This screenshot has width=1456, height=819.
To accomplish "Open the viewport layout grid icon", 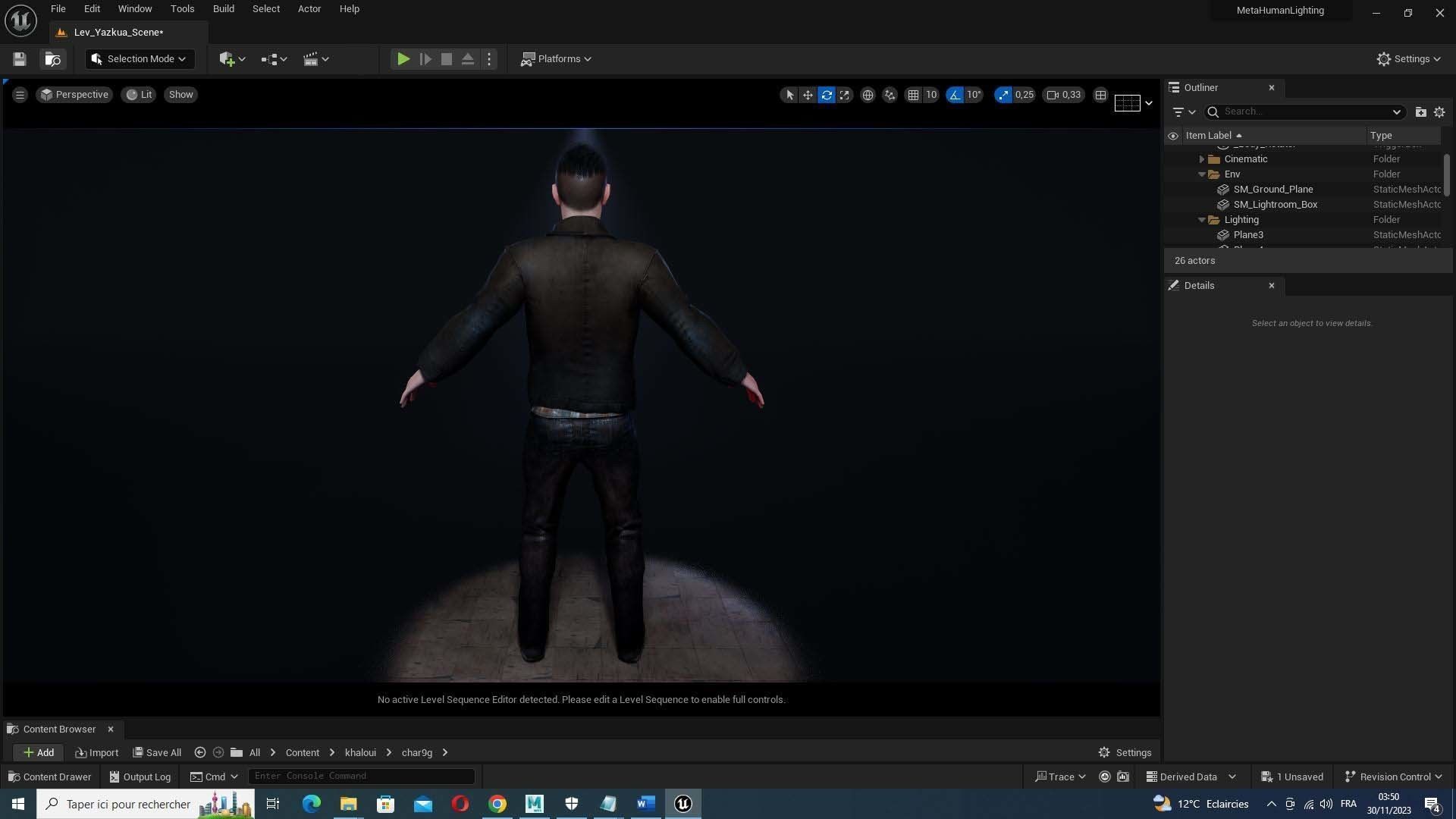I will point(1100,95).
